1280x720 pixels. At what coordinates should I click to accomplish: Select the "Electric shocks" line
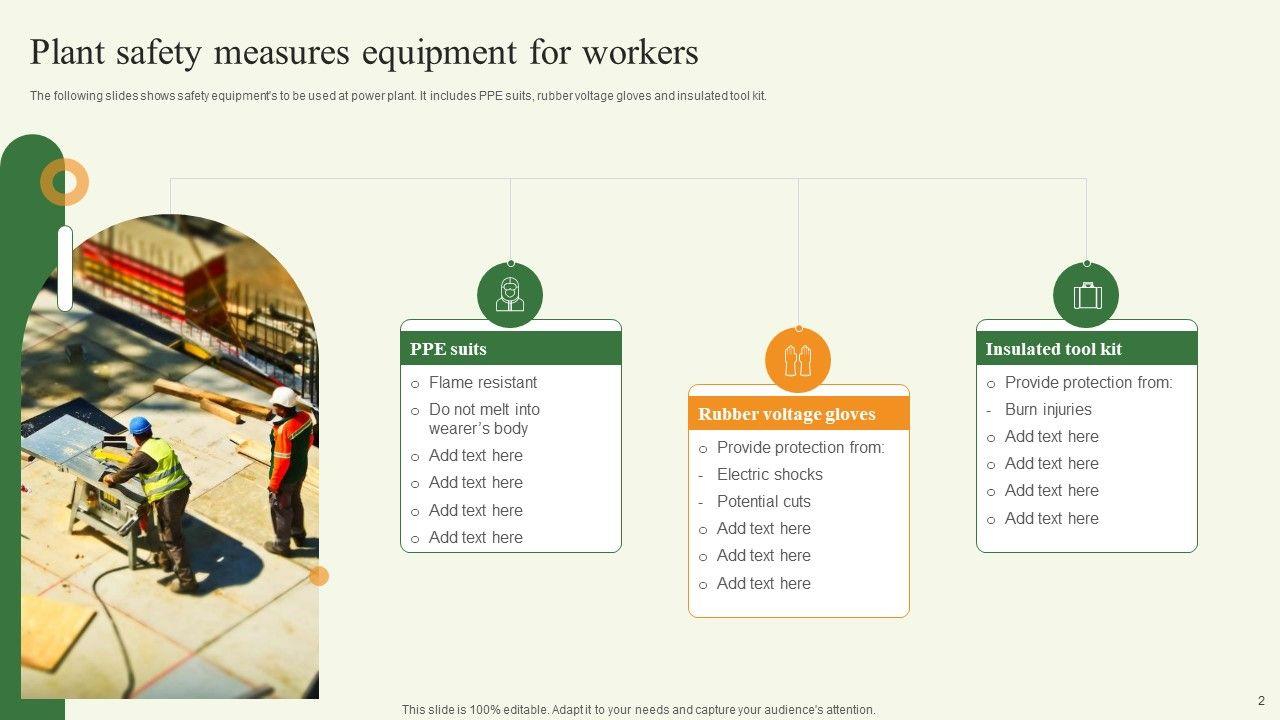(x=770, y=474)
